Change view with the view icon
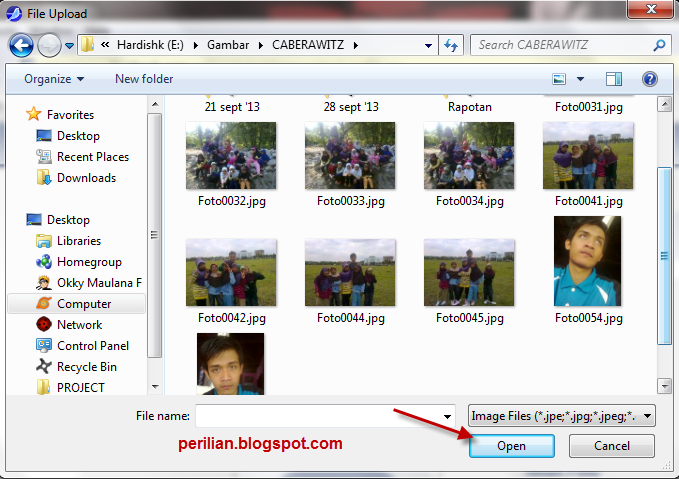The width and height of the screenshot is (679, 479). click(x=559, y=79)
